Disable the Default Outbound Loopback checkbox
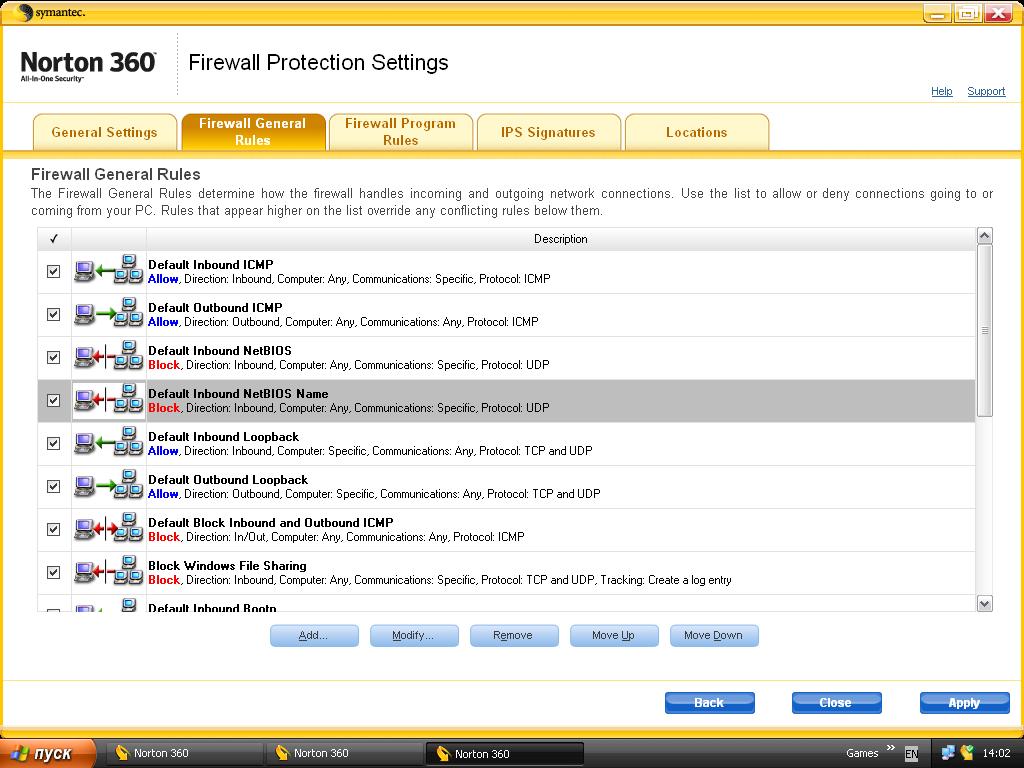Image resolution: width=1024 pixels, height=768 pixels. 54,487
